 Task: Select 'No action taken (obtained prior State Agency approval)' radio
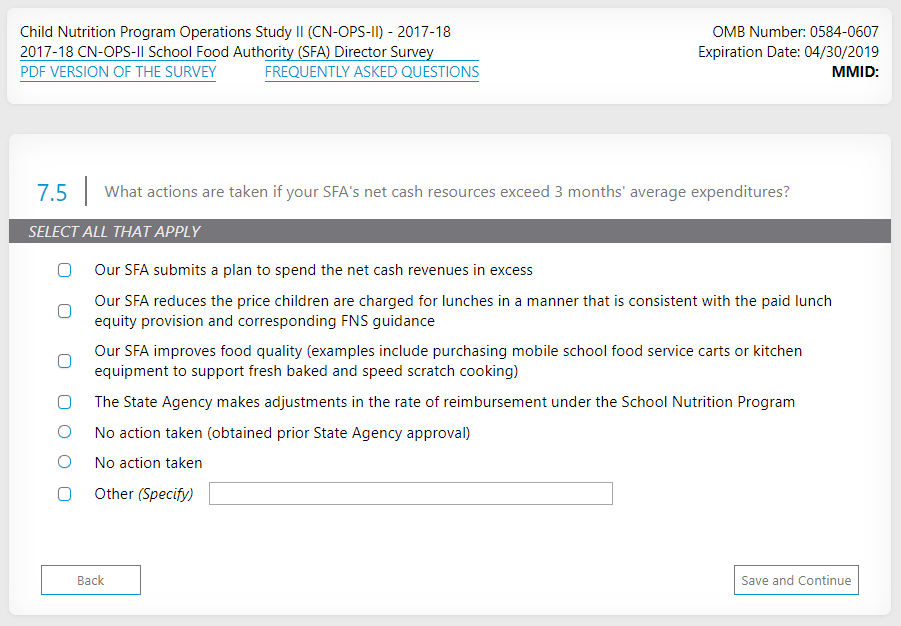[65, 432]
